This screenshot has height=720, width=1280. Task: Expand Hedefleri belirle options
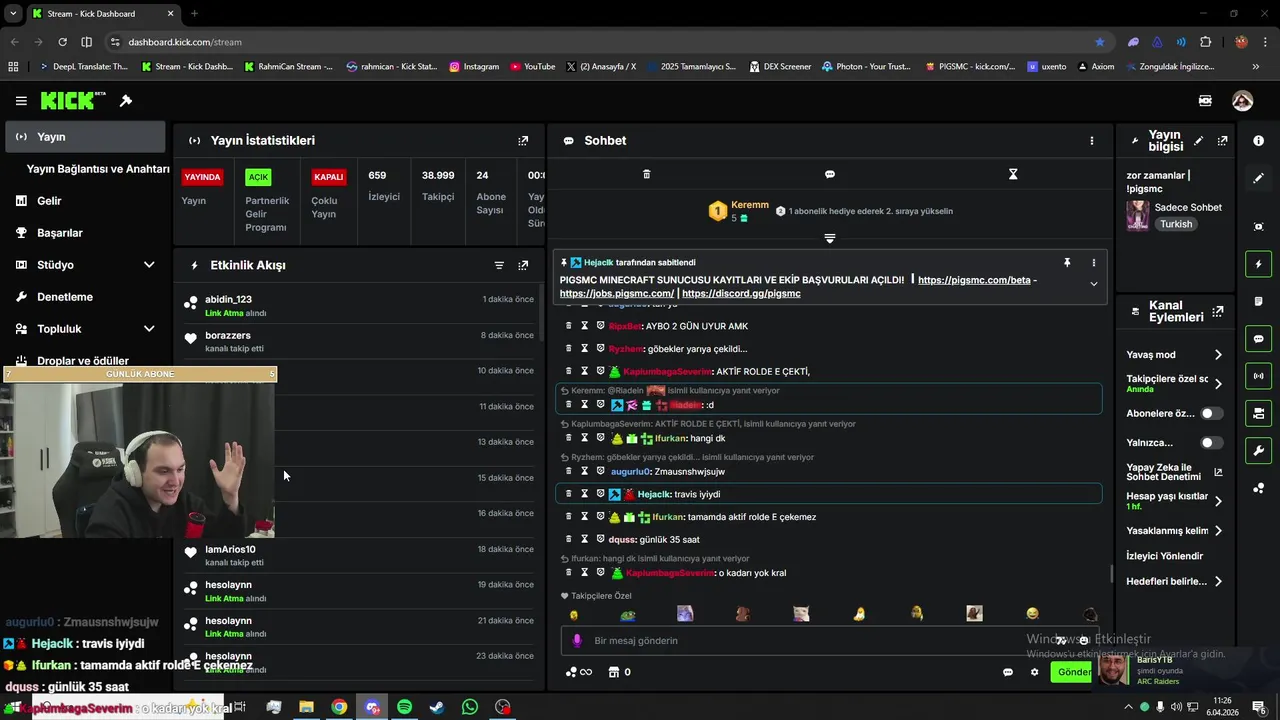(1218, 581)
